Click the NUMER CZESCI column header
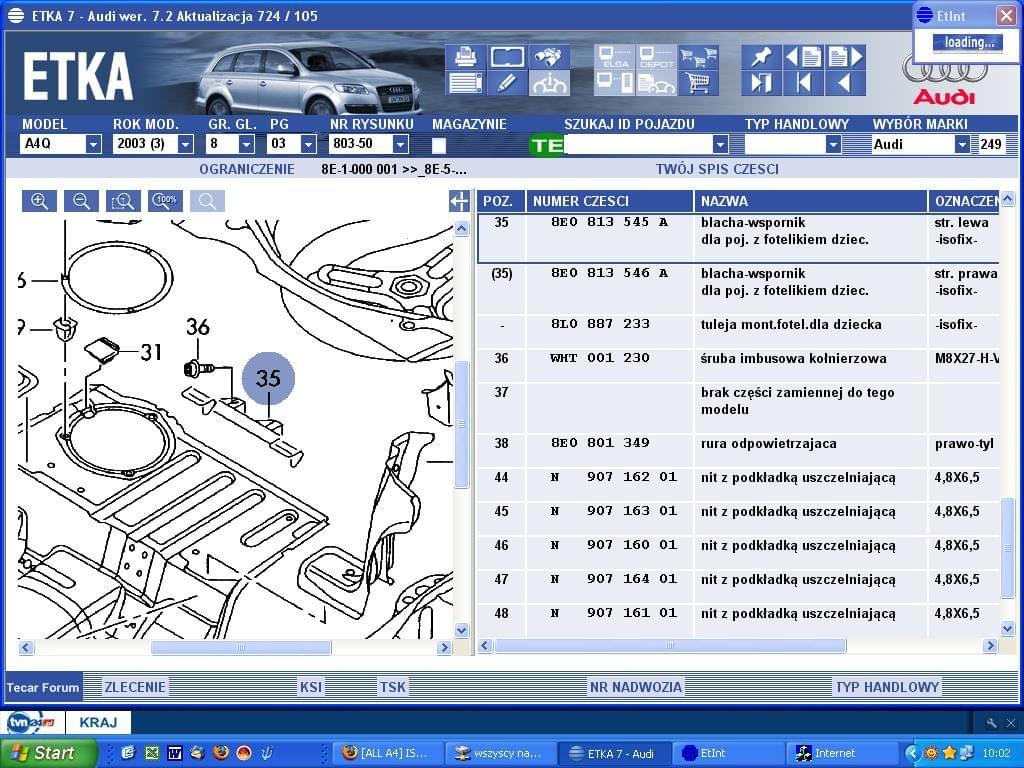The height and width of the screenshot is (768, 1024). pos(610,201)
